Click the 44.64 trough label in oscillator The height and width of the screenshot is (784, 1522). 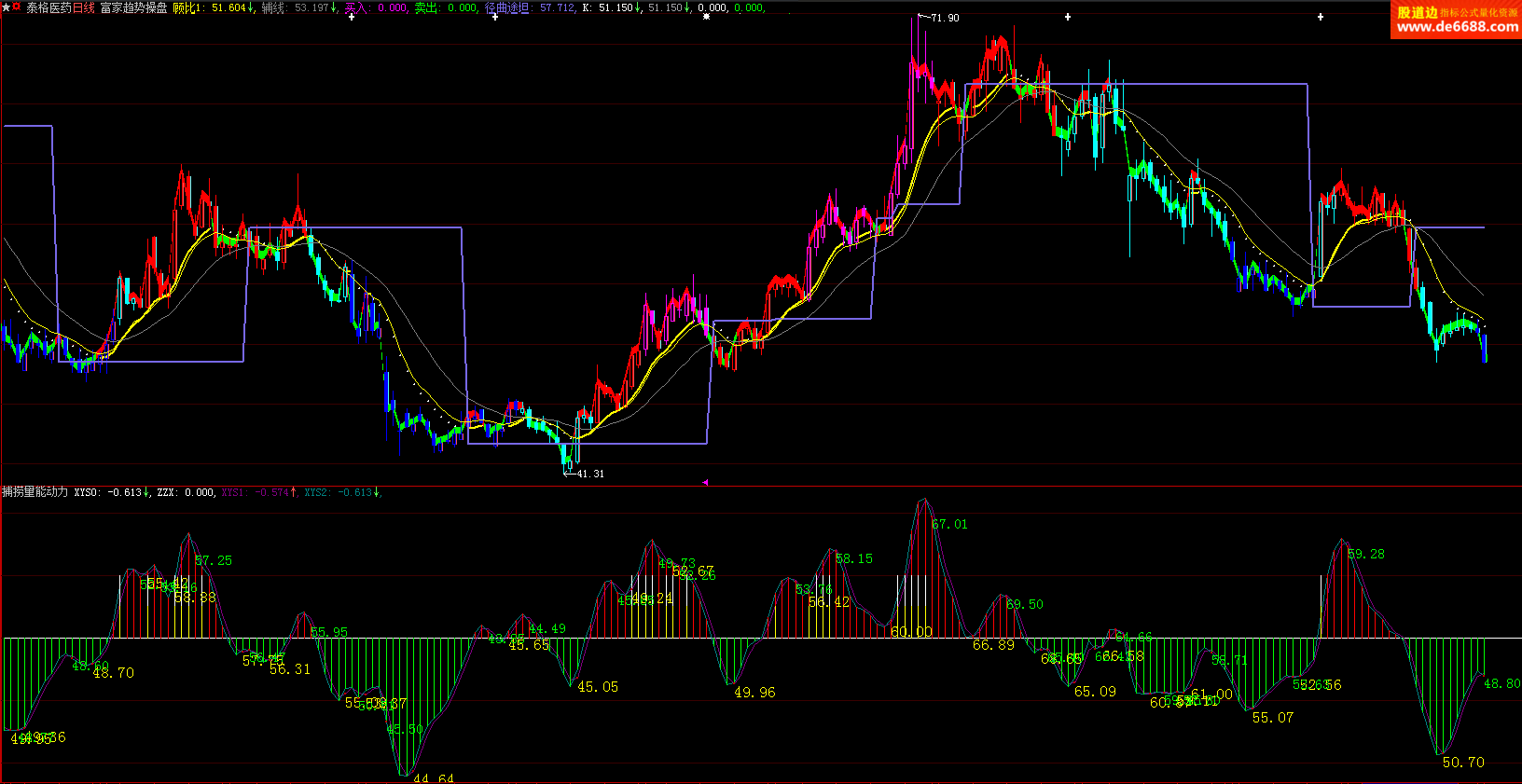434,777
